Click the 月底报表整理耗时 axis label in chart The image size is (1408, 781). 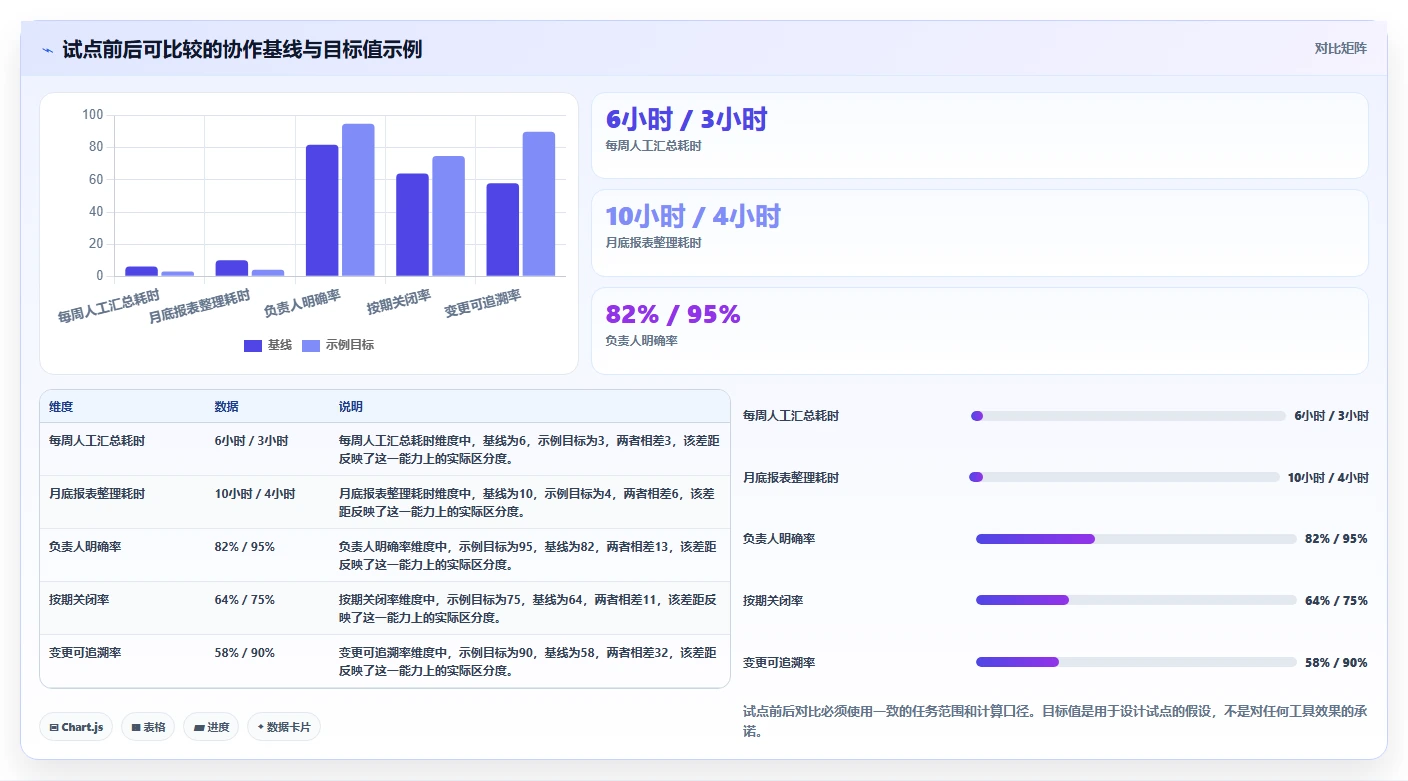(x=199, y=307)
